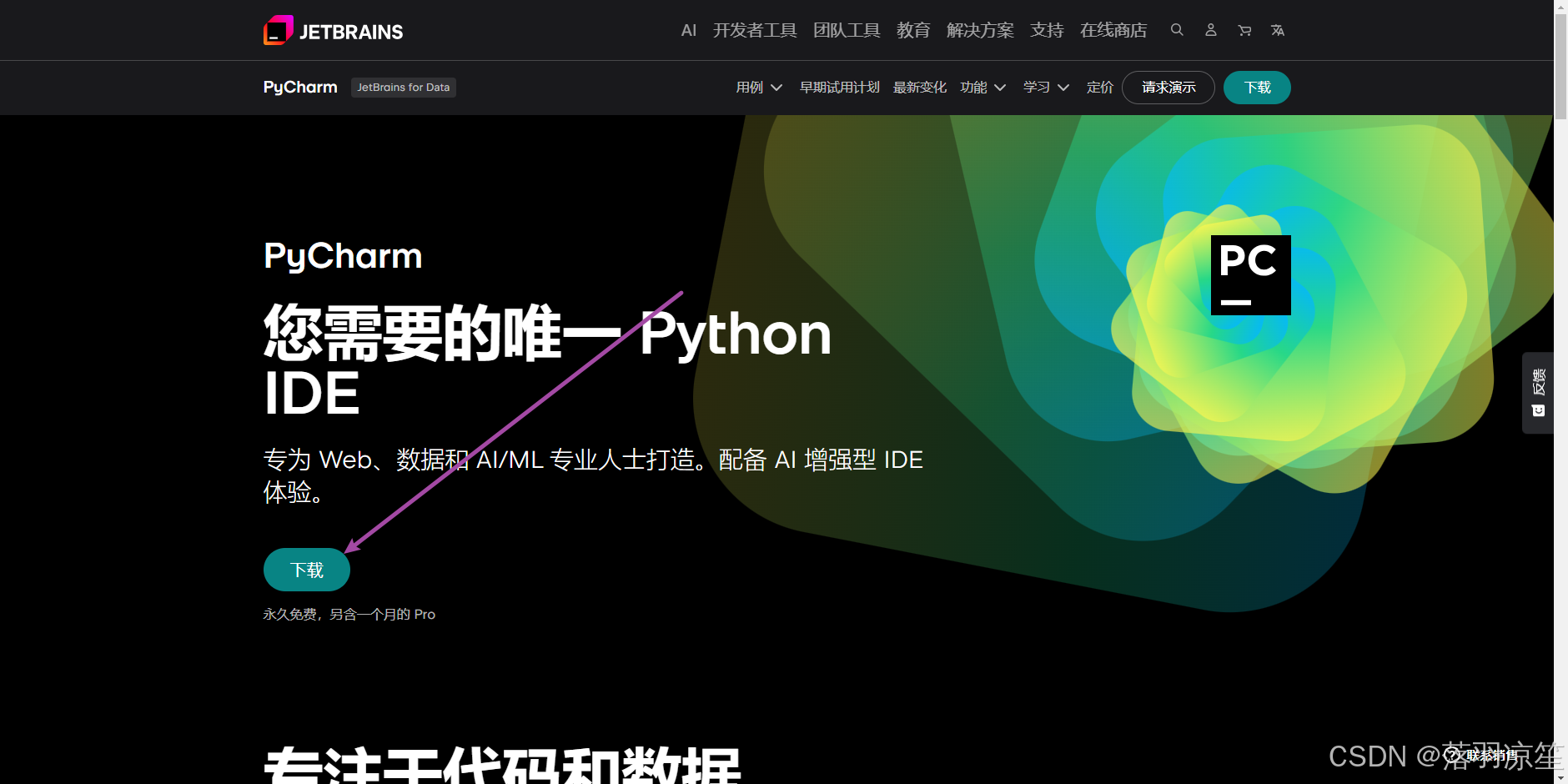Screen dimensions: 1568x784
Task: Click the scrollbar up arrow
Action: click(x=1560, y=6)
